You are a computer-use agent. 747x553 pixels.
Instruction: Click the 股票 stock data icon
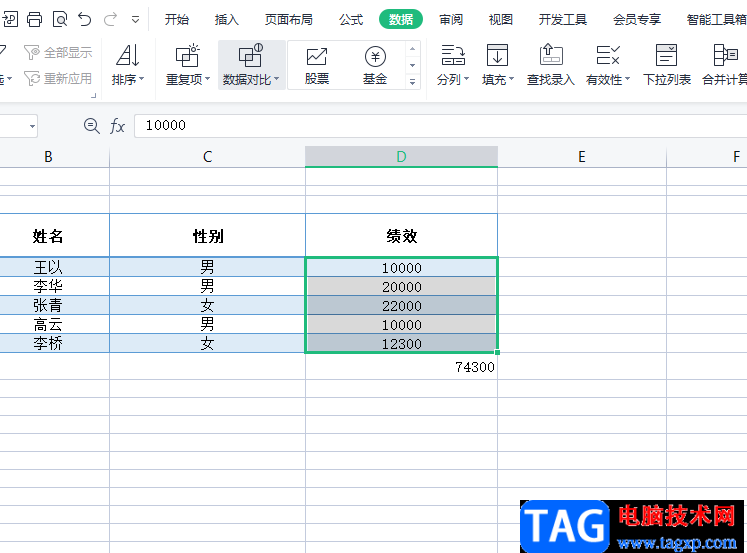[x=317, y=57]
